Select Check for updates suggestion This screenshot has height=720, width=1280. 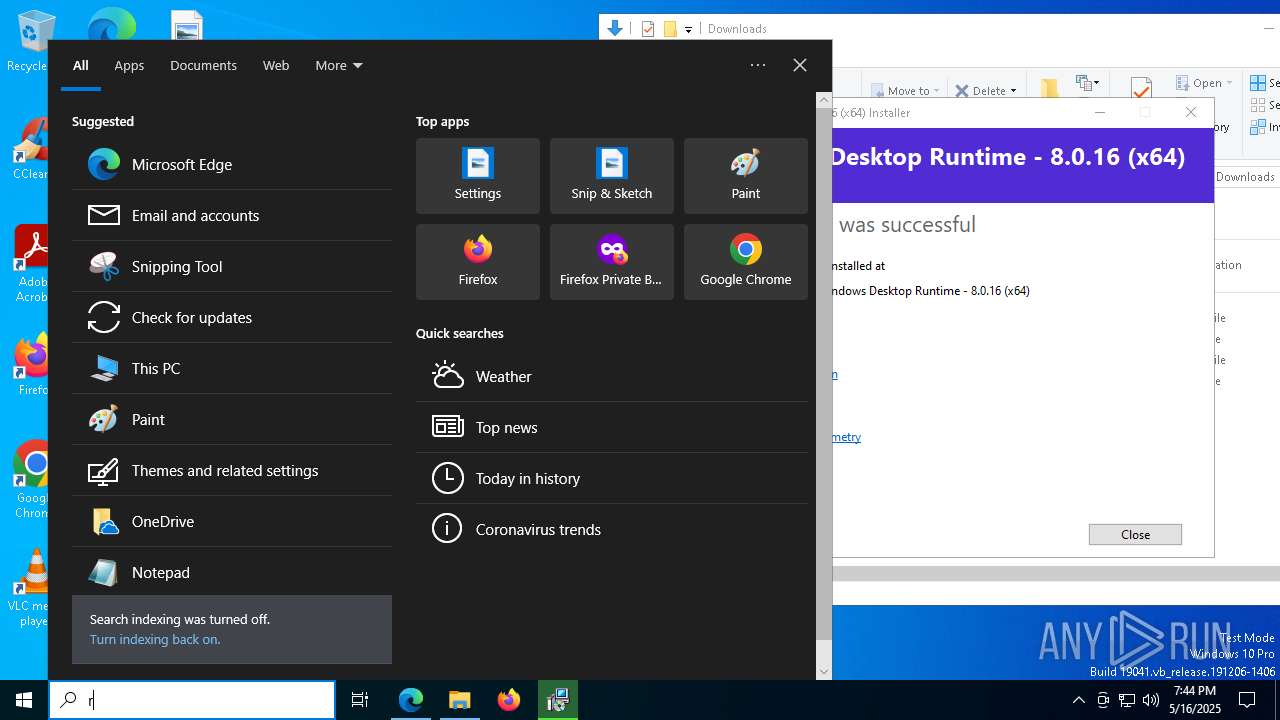point(232,317)
